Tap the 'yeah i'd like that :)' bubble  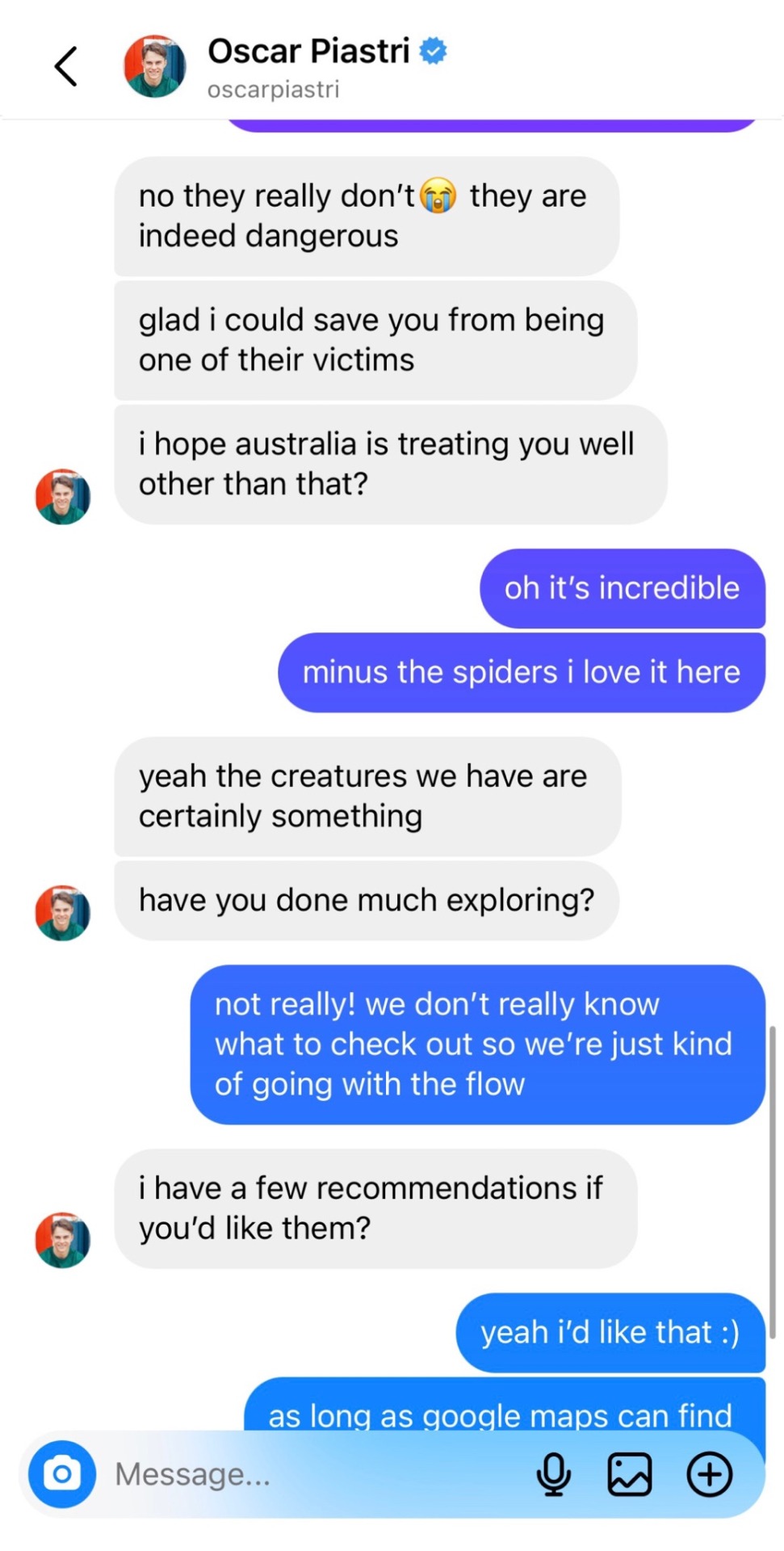[x=610, y=1333]
